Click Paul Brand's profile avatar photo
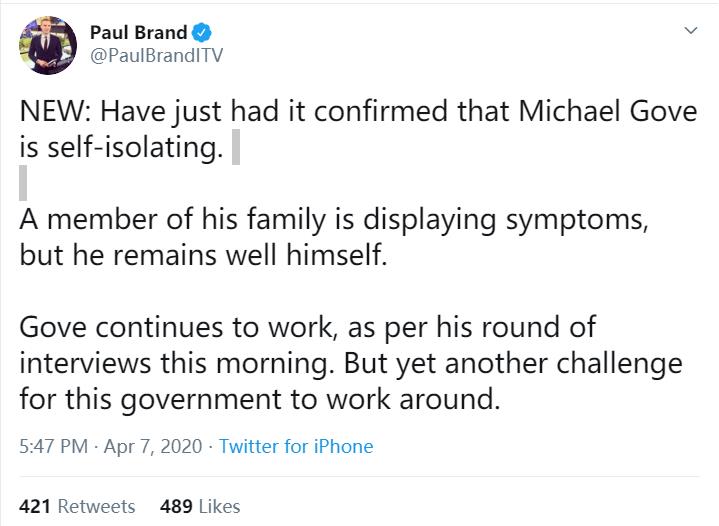 (48, 45)
